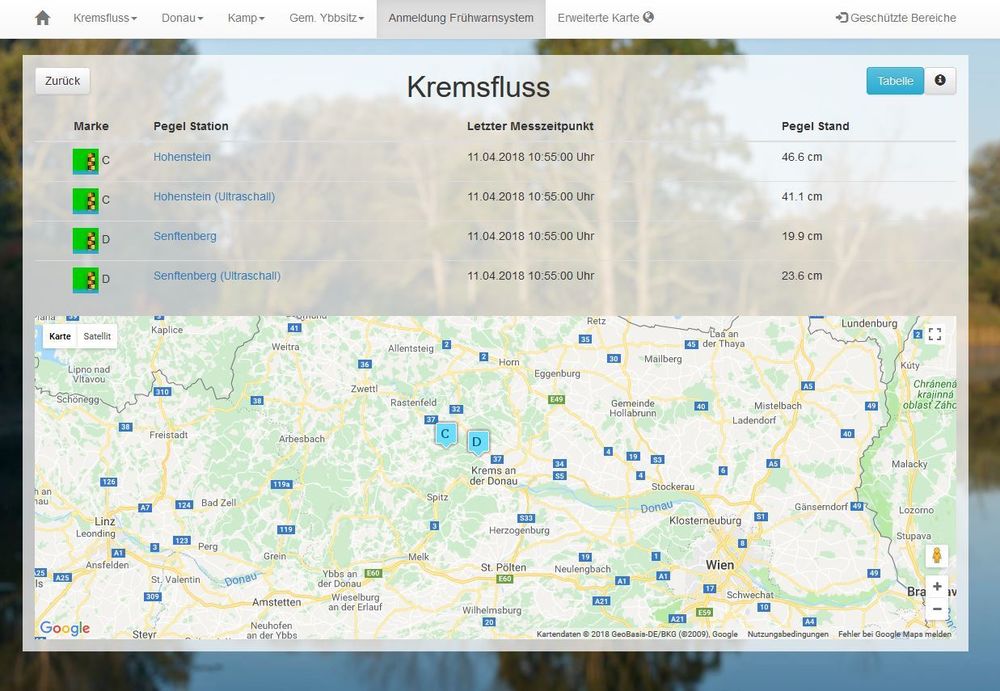Open Anmeldung Frühwarnsystem tab

(461, 18)
